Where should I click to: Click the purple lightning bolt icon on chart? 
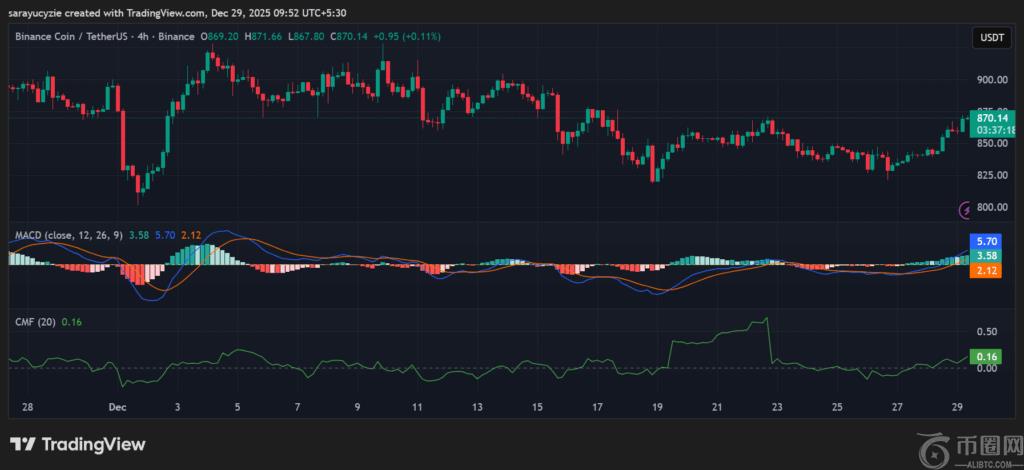click(965, 210)
